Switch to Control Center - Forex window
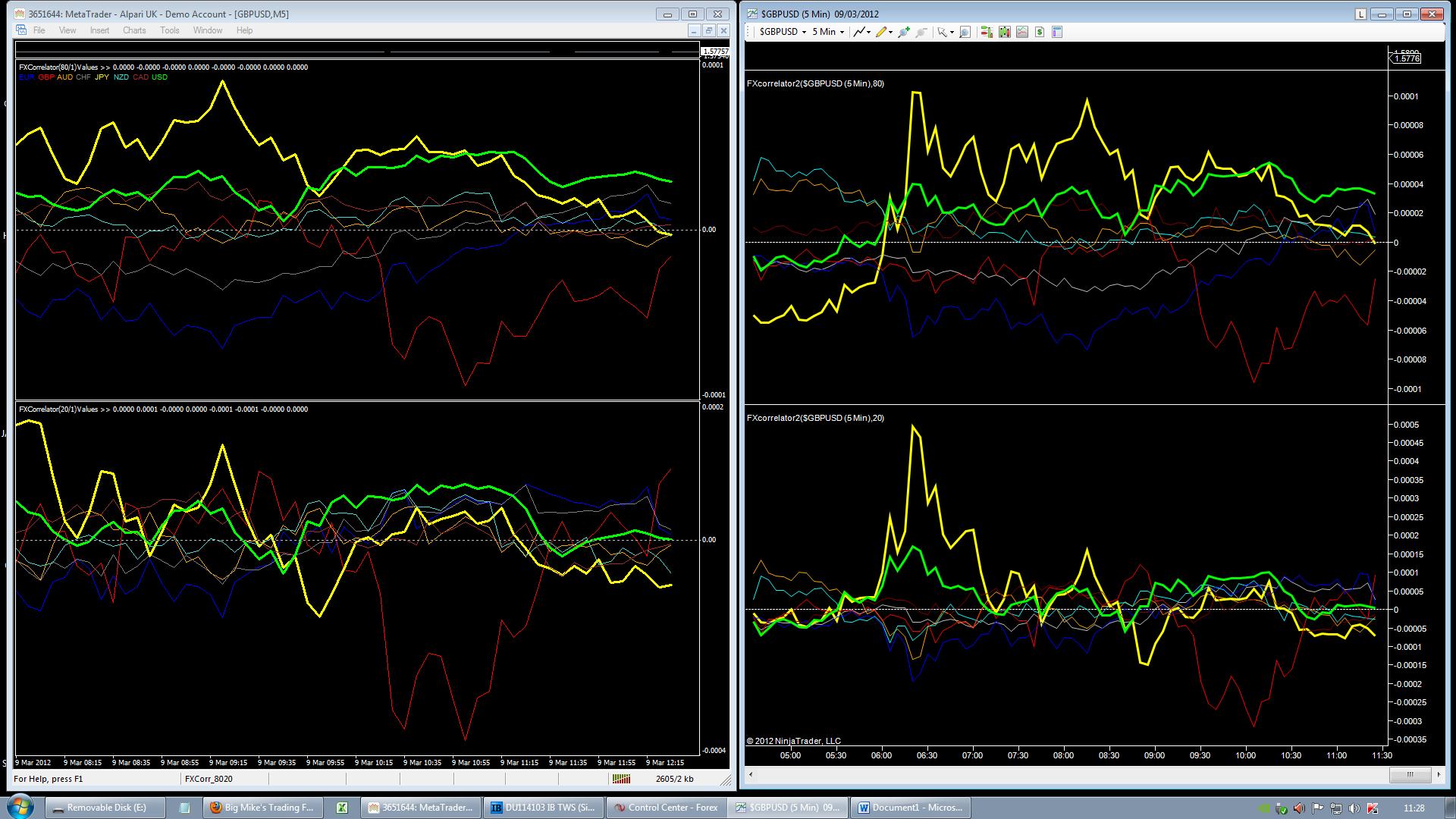The image size is (1456, 819). click(x=667, y=808)
